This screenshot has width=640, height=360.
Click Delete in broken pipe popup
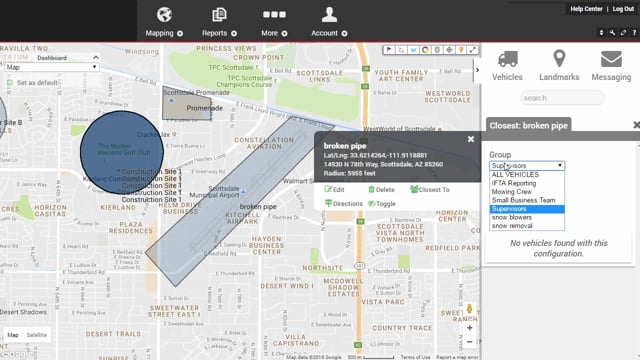coord(381,189)
